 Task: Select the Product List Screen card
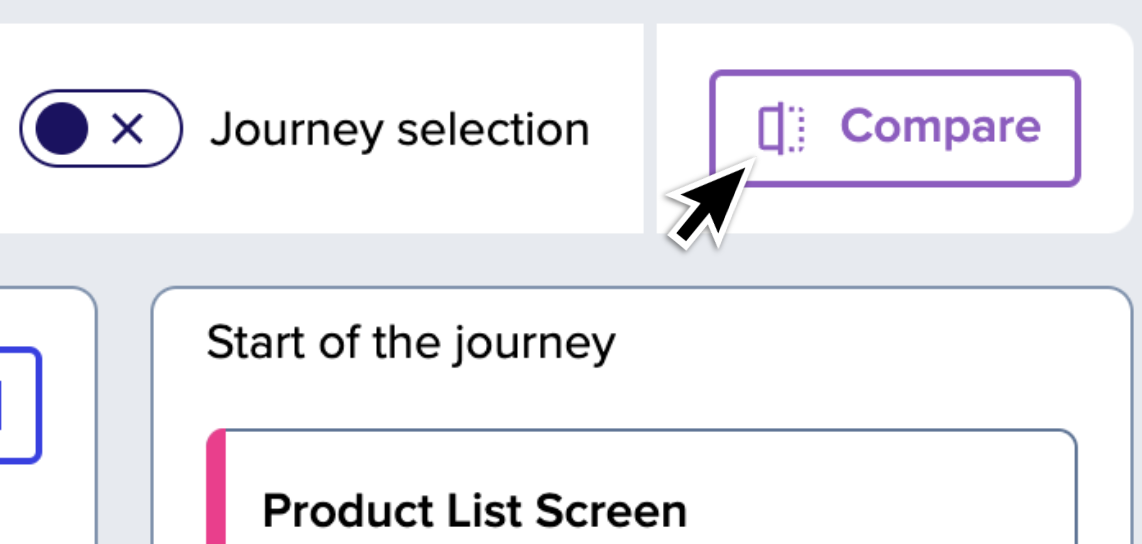[x=642, y=486]
